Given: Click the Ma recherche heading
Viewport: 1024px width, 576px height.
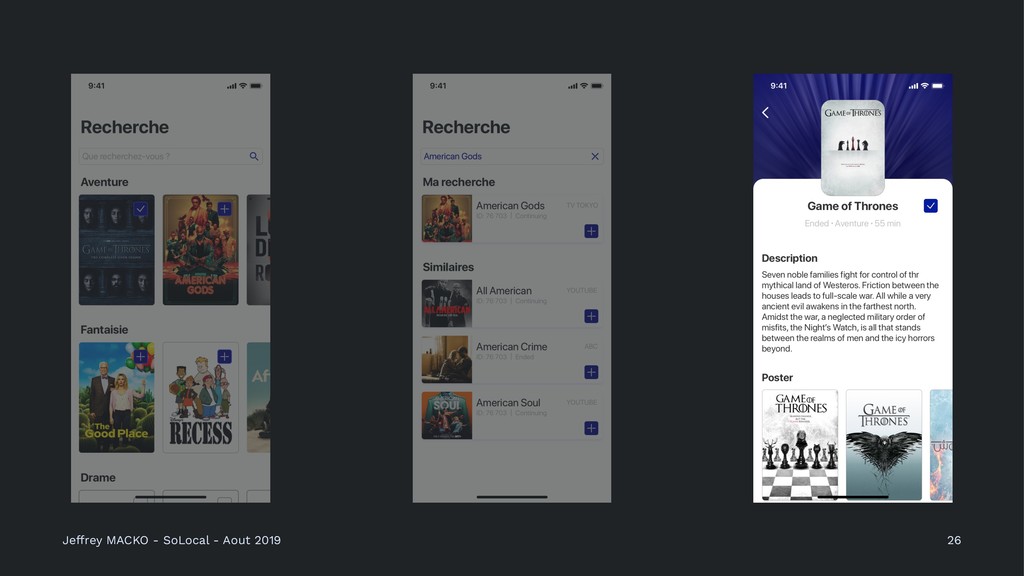Looking at the screenshot, I should pyautogui.click(x=458, y=182).
